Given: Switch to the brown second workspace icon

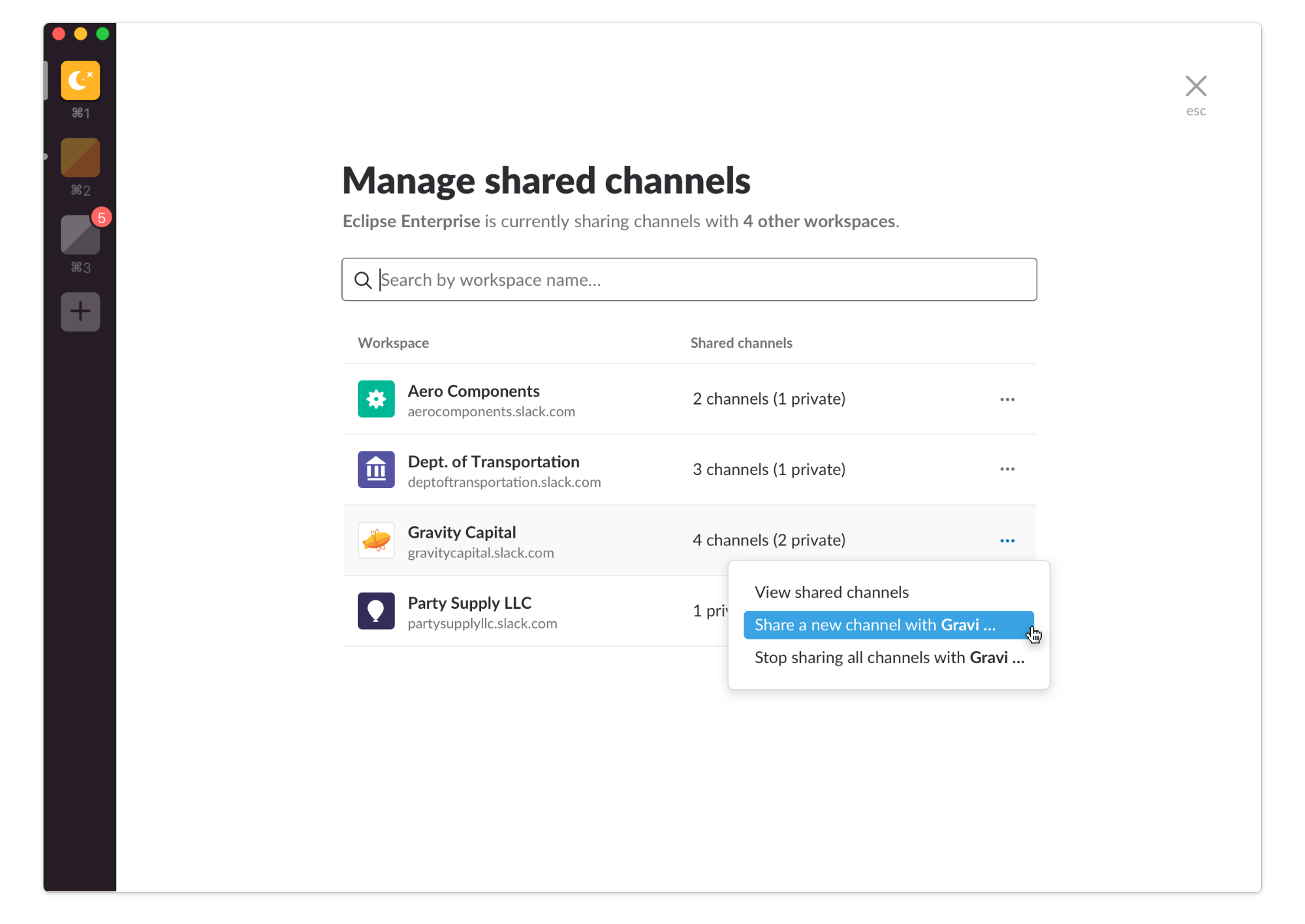Looking at the screenshot, I should click(80, 157).
